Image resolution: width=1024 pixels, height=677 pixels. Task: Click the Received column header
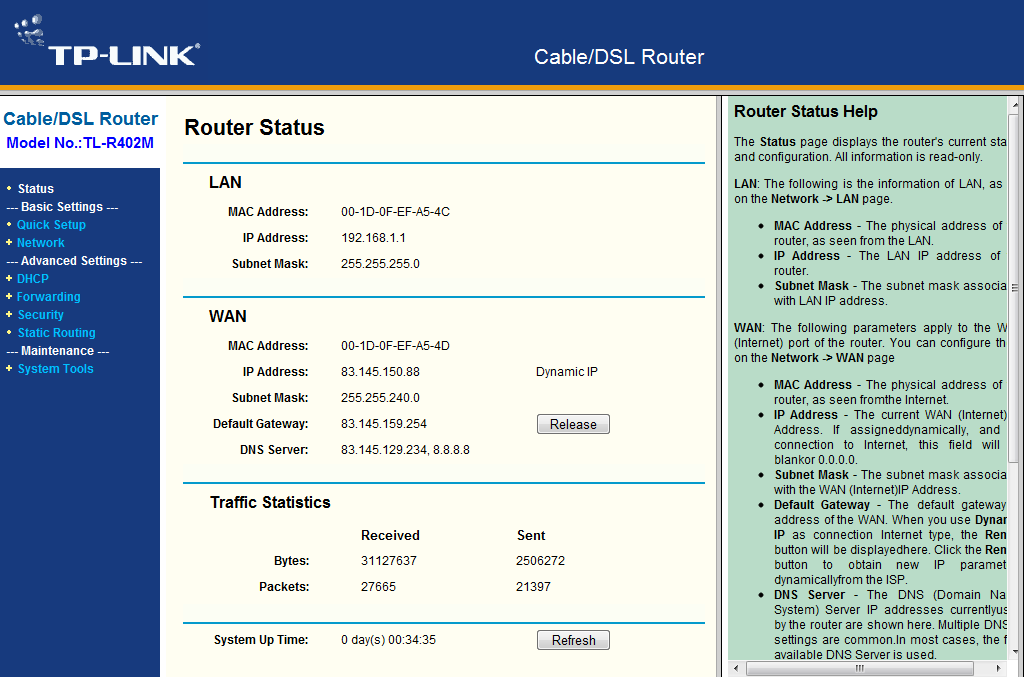pos(390,535)
